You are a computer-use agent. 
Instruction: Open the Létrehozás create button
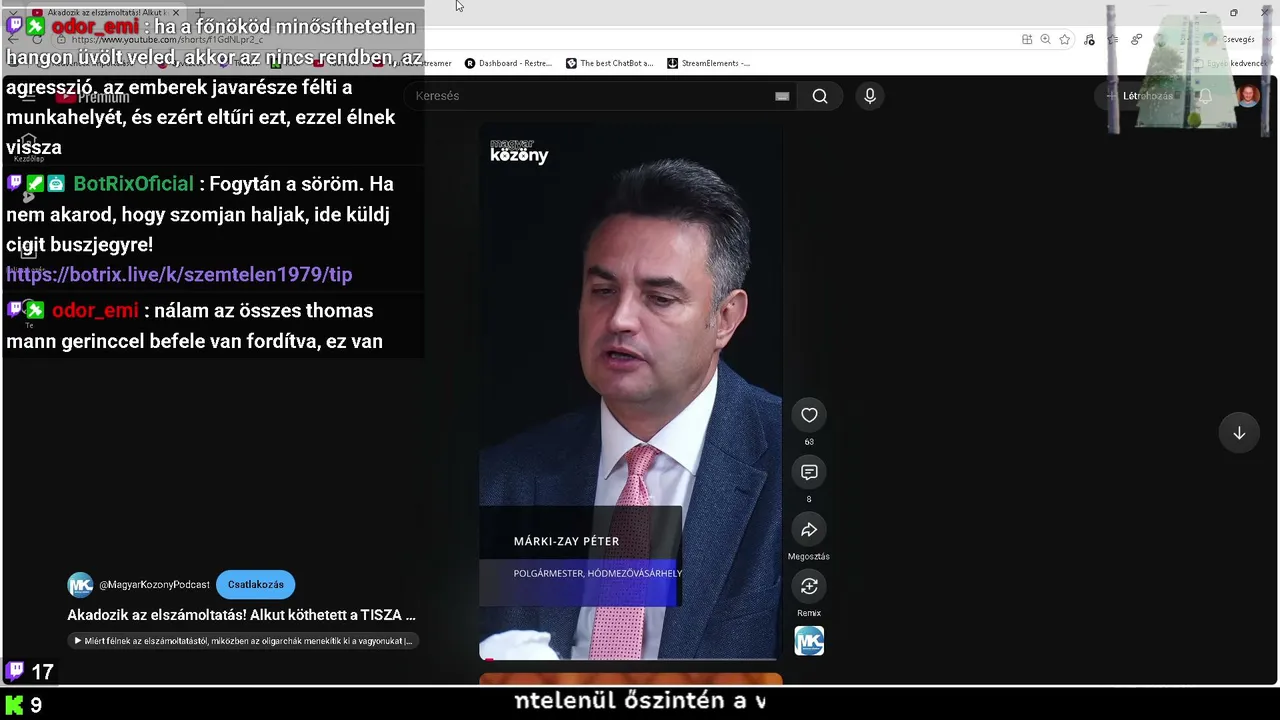pyautogui.click(x=1138, y=96)
